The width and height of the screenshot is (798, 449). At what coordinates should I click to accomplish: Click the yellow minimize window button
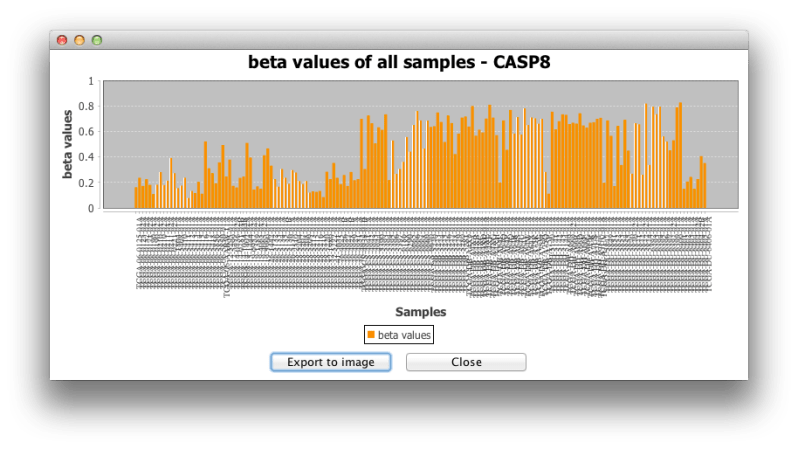point(79,40)
